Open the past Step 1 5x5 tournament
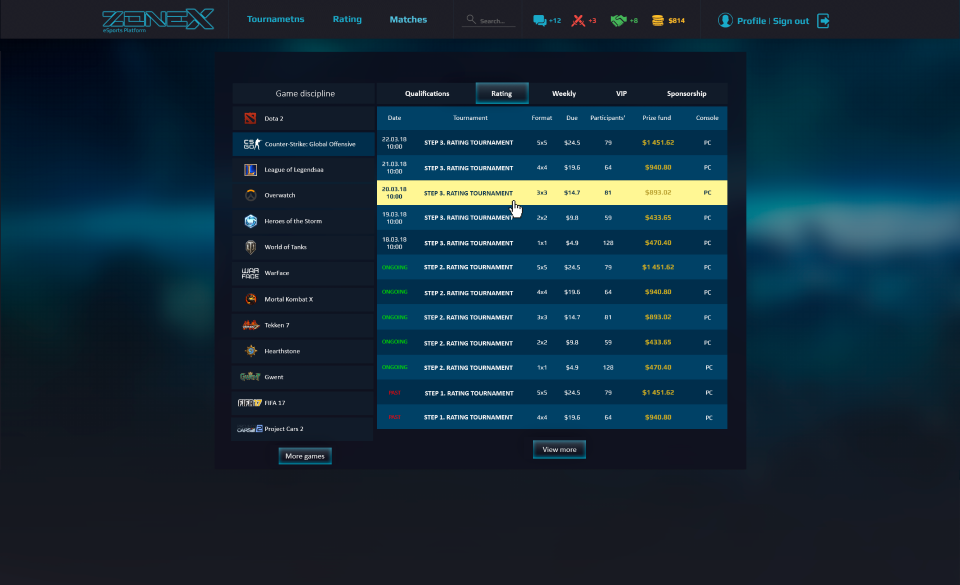Screen dimensions: 960x585 (552, 393)
